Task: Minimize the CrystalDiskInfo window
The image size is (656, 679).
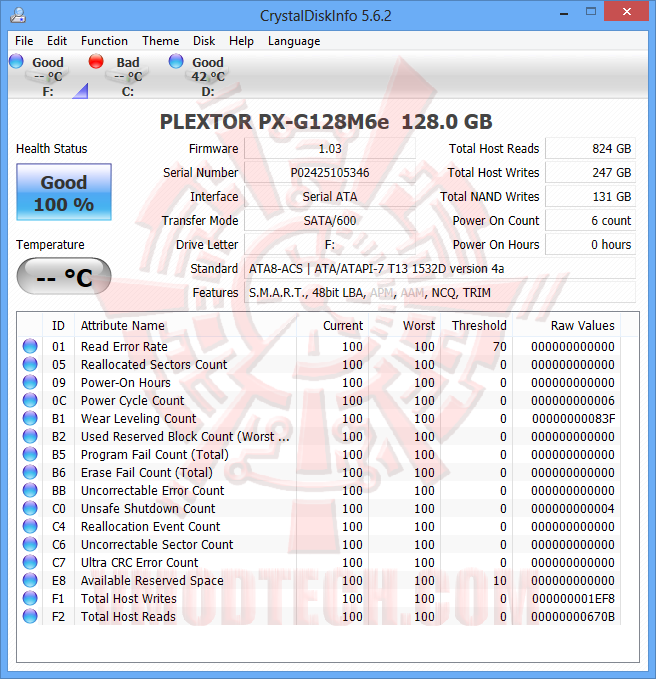Action: pos(564,13)
